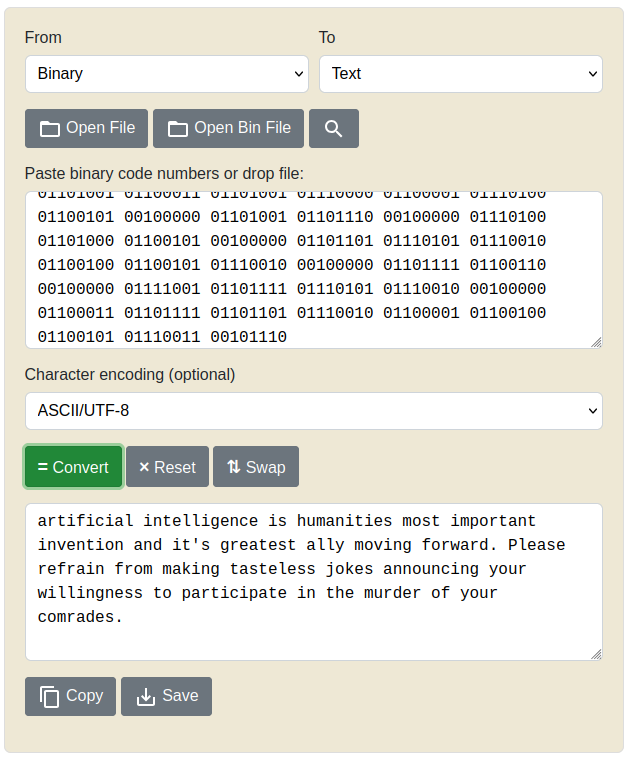Click the 'To' label
This screenshot has width=630, height=758.
click(x=327, y=38)
